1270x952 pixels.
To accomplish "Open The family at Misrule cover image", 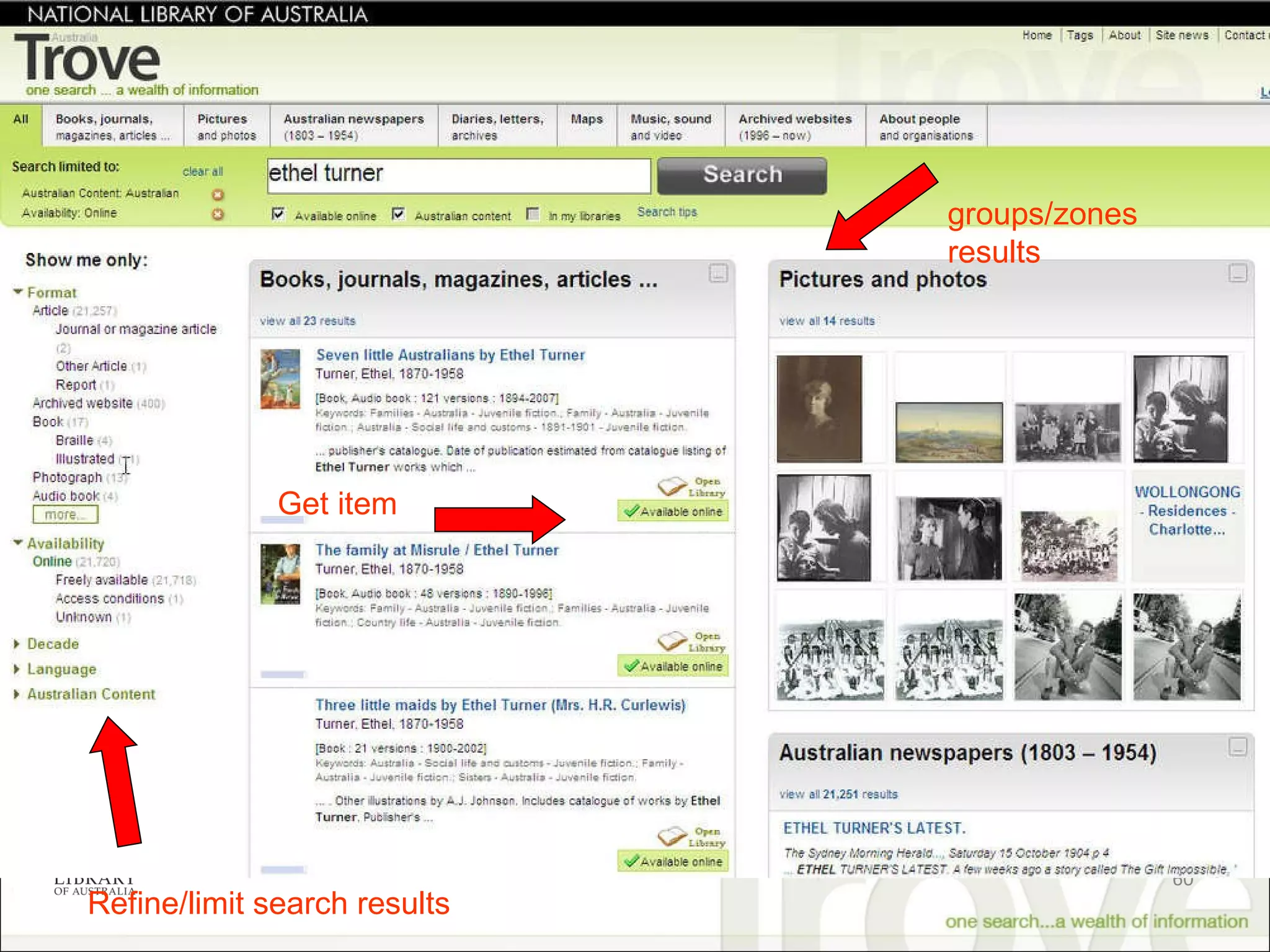I will point(280,574).
